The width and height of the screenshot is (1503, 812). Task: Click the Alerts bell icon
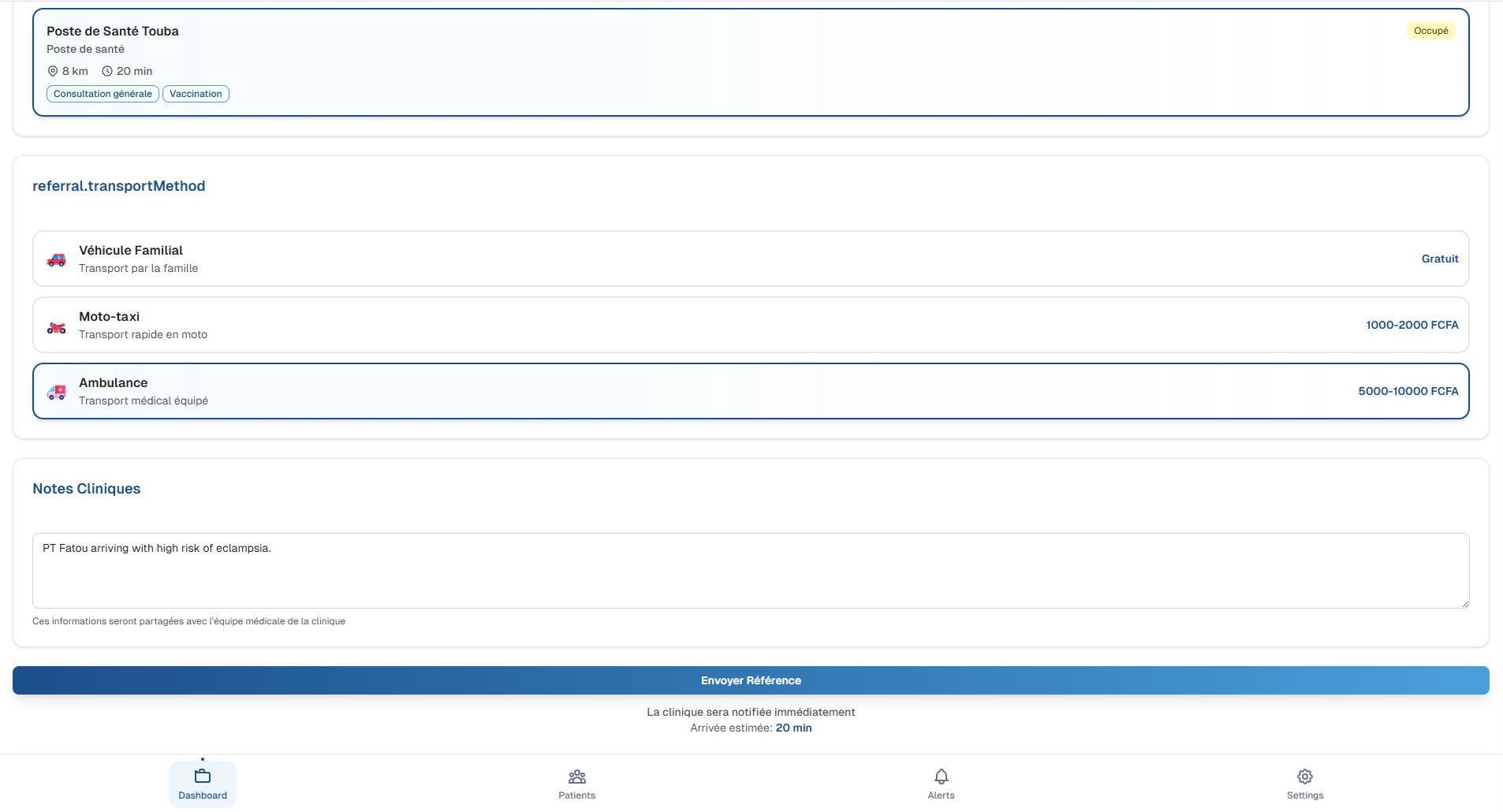[941, 776]
